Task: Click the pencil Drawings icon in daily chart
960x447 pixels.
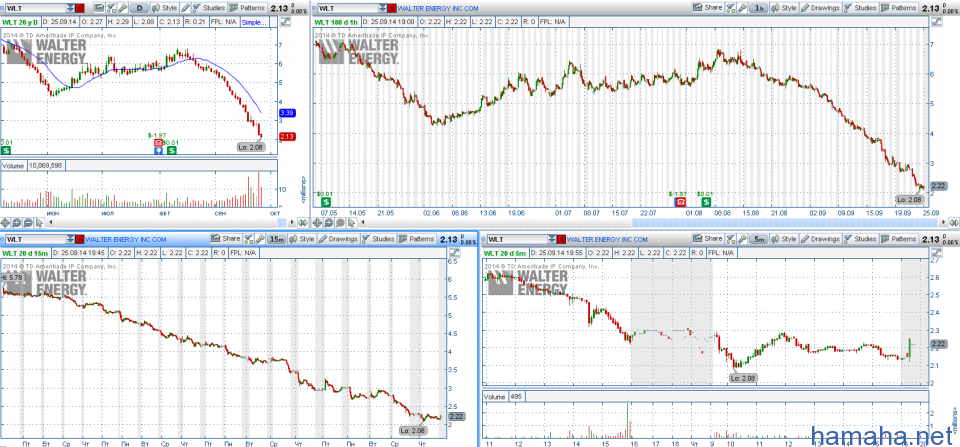Action: 185,8
